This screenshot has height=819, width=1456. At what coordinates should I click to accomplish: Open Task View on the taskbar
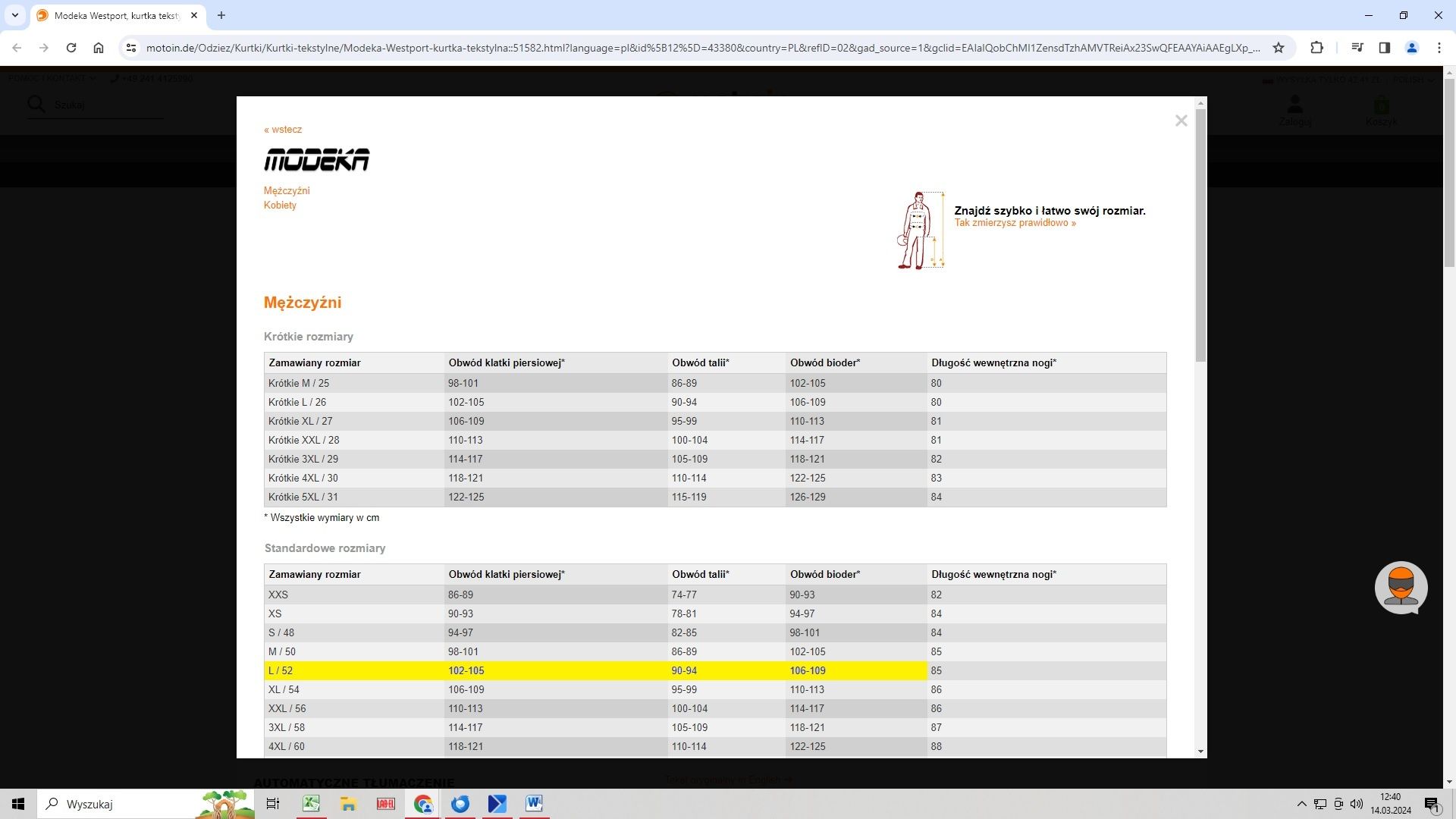[273, 804]
